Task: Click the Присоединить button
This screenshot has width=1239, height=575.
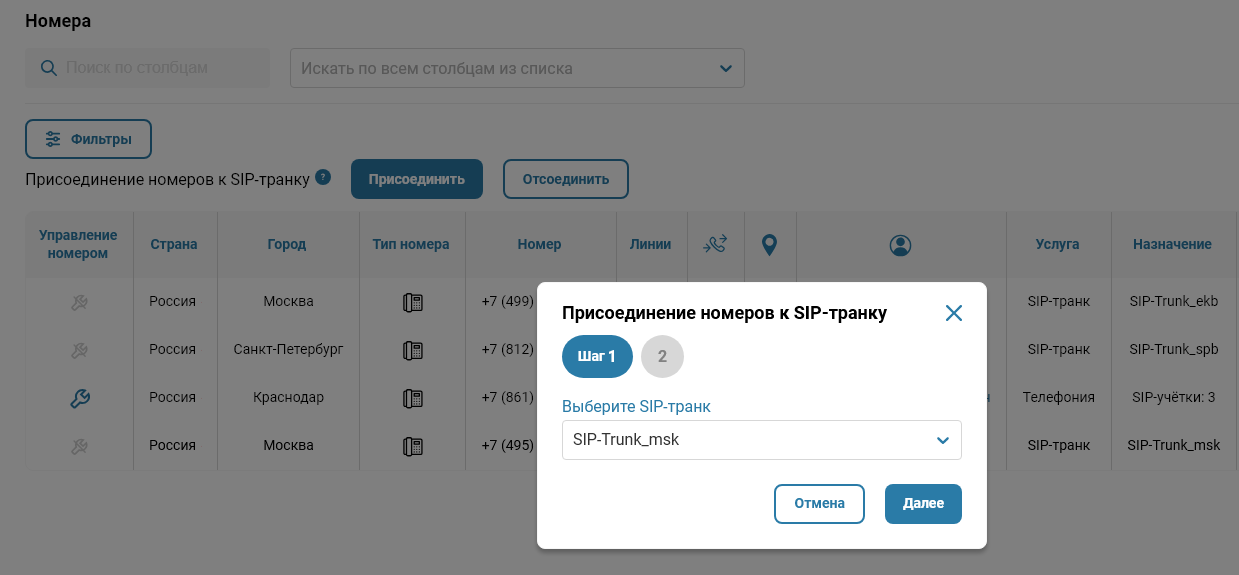Action: 416,180
